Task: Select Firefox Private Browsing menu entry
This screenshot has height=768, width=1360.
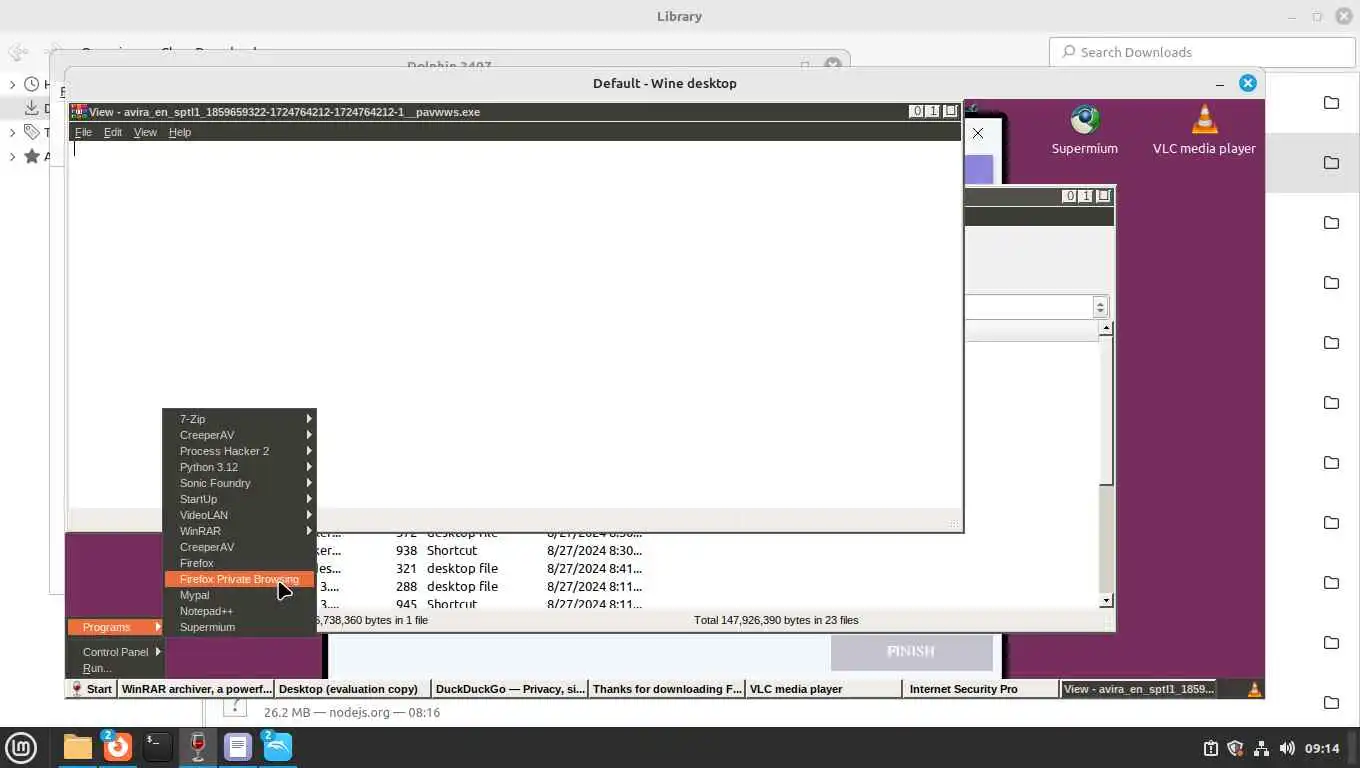Action: tap(239, 579)
